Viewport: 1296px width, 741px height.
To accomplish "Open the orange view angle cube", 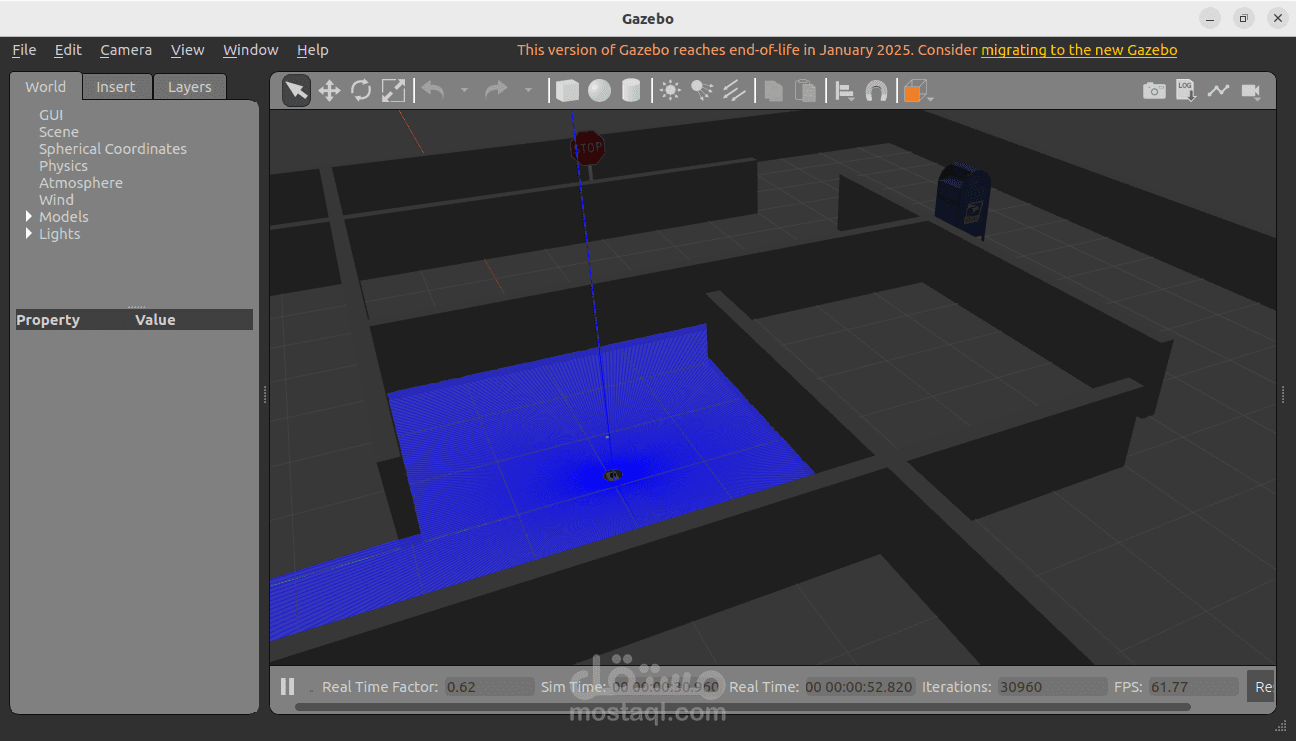I will 915,91.
